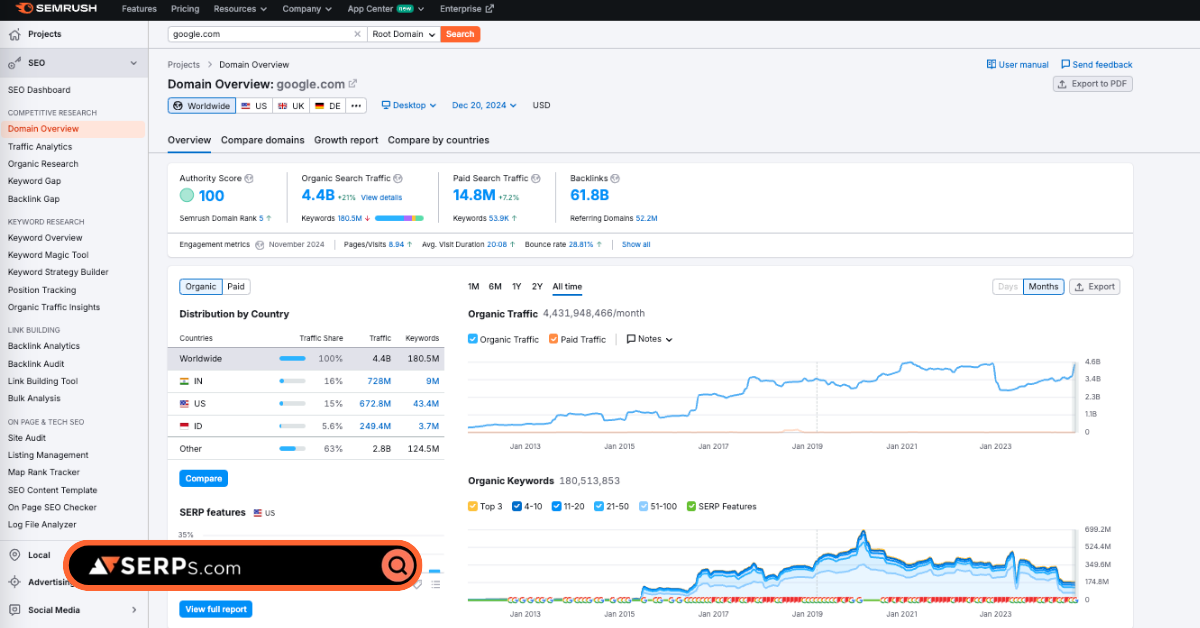Expand the Notes dropdown
Image resolution: width=1200 pixels, height=628 pixels.
point(650,339)
